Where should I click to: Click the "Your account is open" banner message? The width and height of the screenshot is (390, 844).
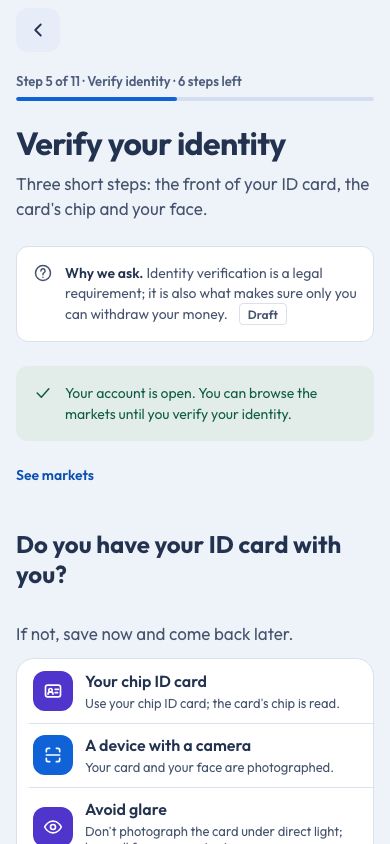pyautogui.click(x=191, y=404)
